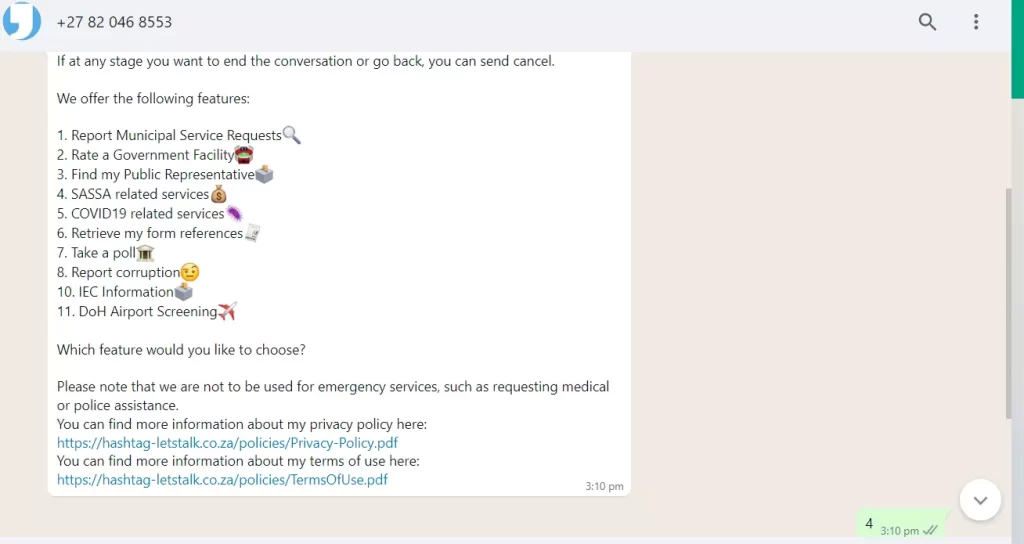Click the search messages magnifier icon
The width and height of the screenshot is (1024, 544).
pos(927,22)
